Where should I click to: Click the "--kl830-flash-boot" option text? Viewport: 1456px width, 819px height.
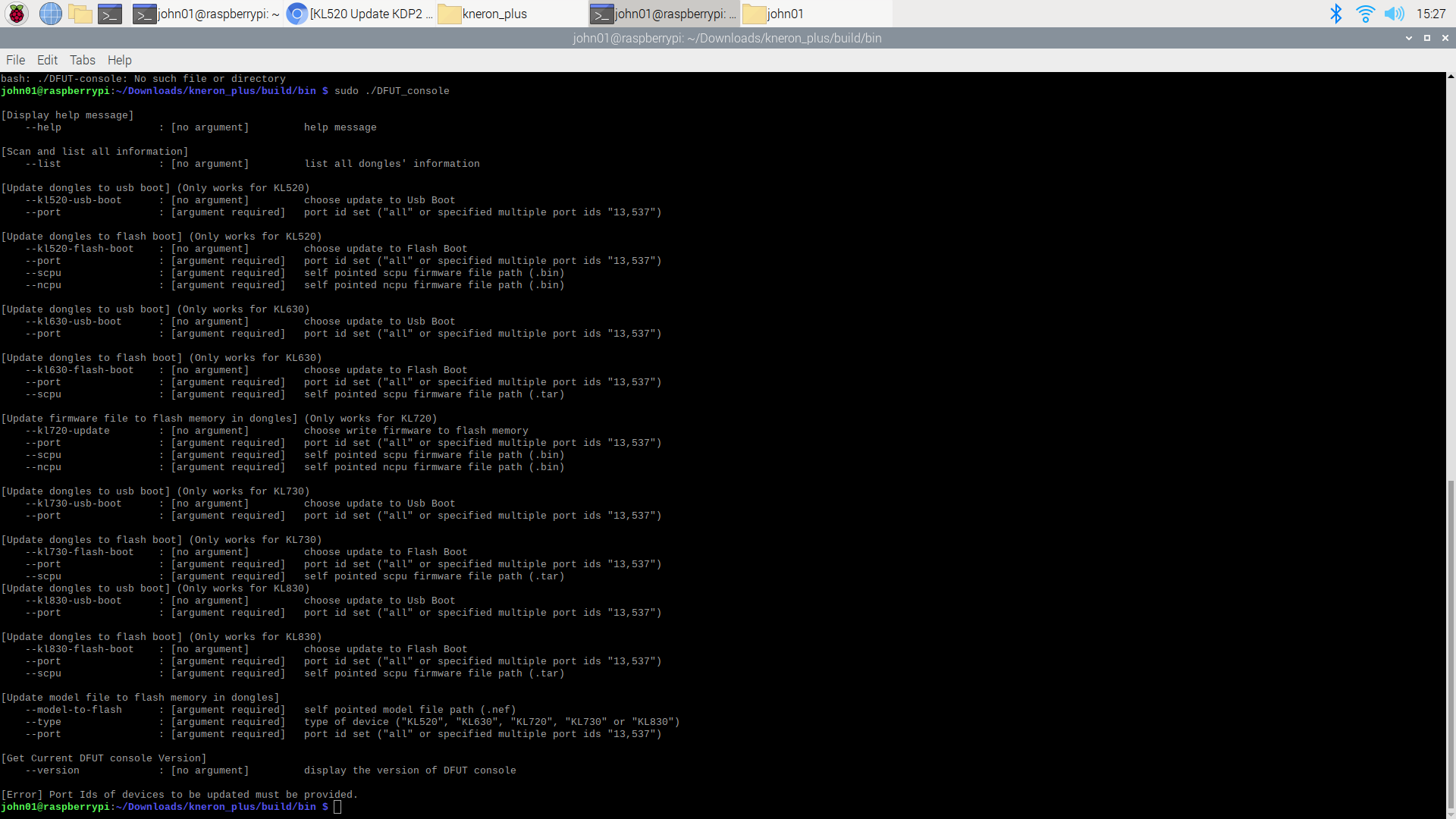click(80, 649)
